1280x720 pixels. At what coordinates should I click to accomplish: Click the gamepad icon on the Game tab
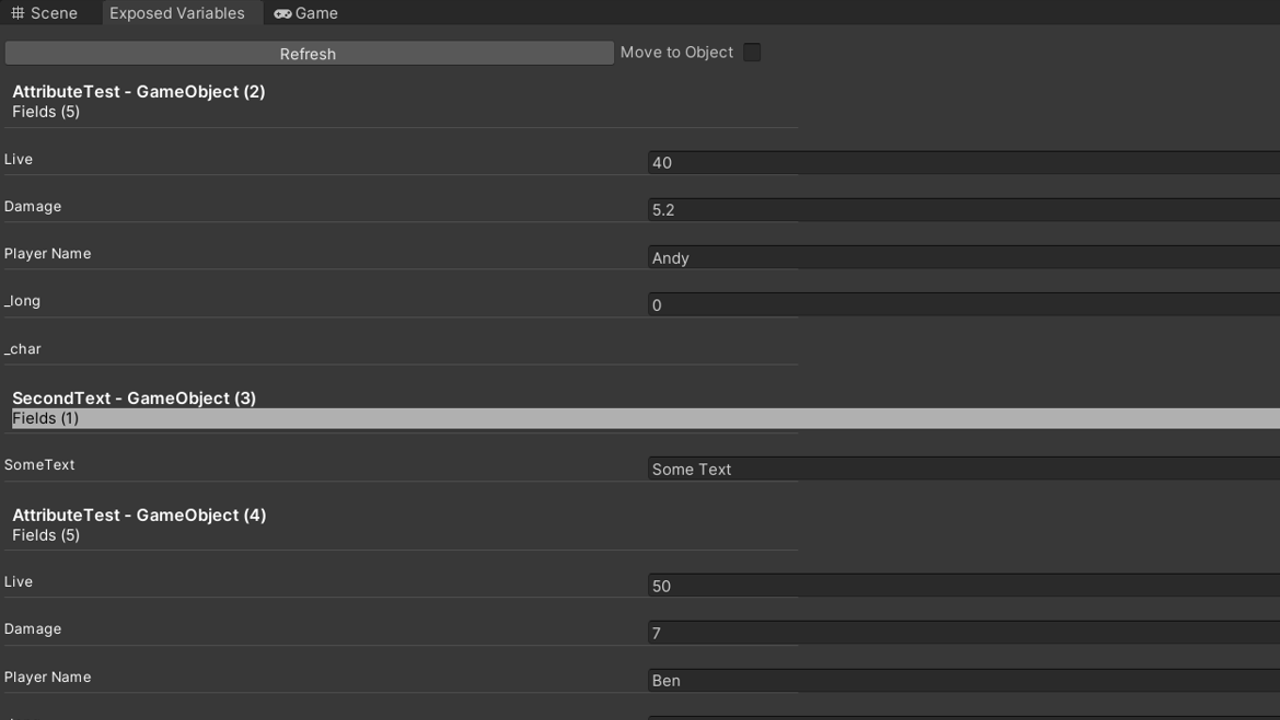click(283, 14)
